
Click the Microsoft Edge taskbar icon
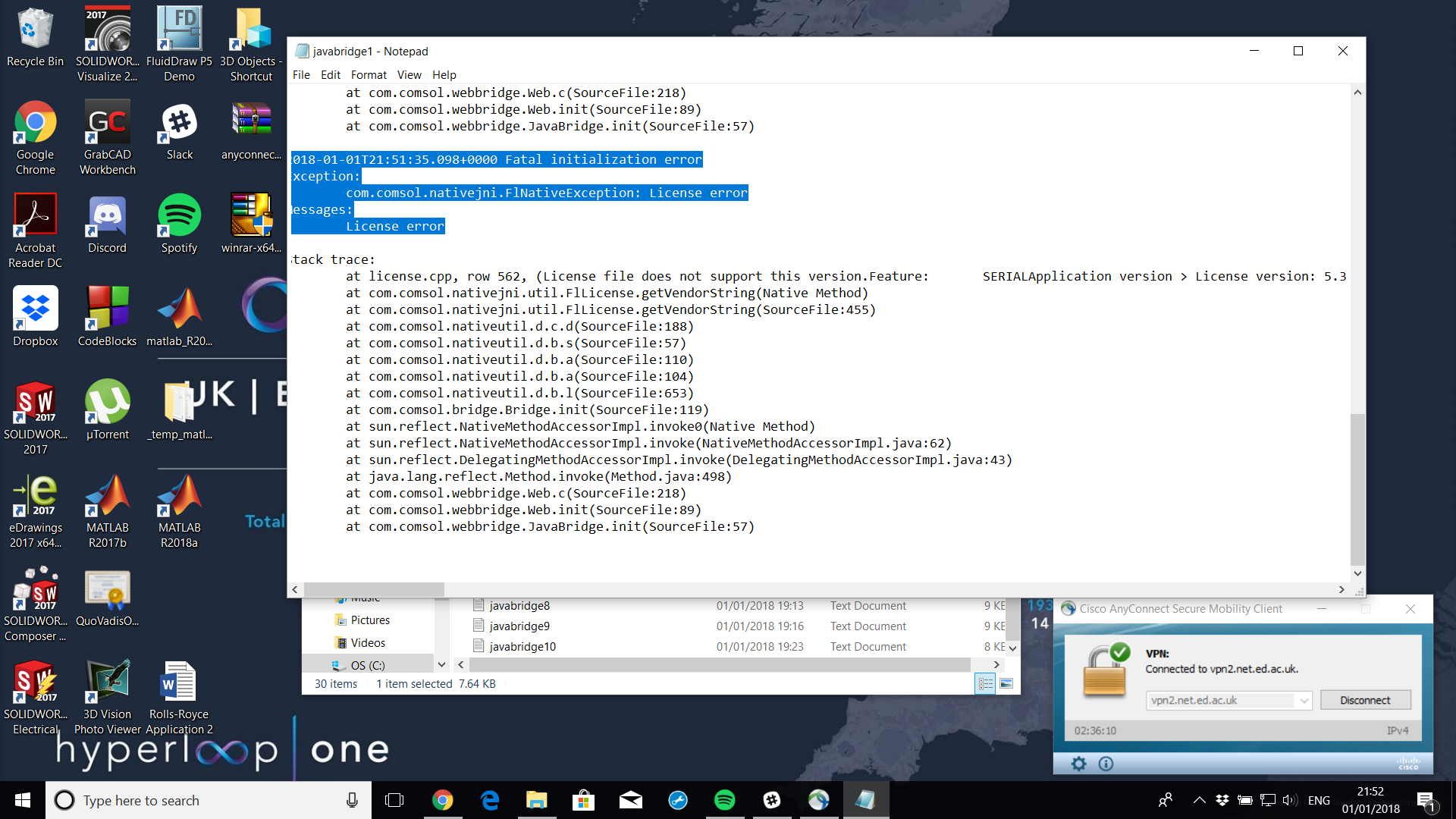pos(490,800)
